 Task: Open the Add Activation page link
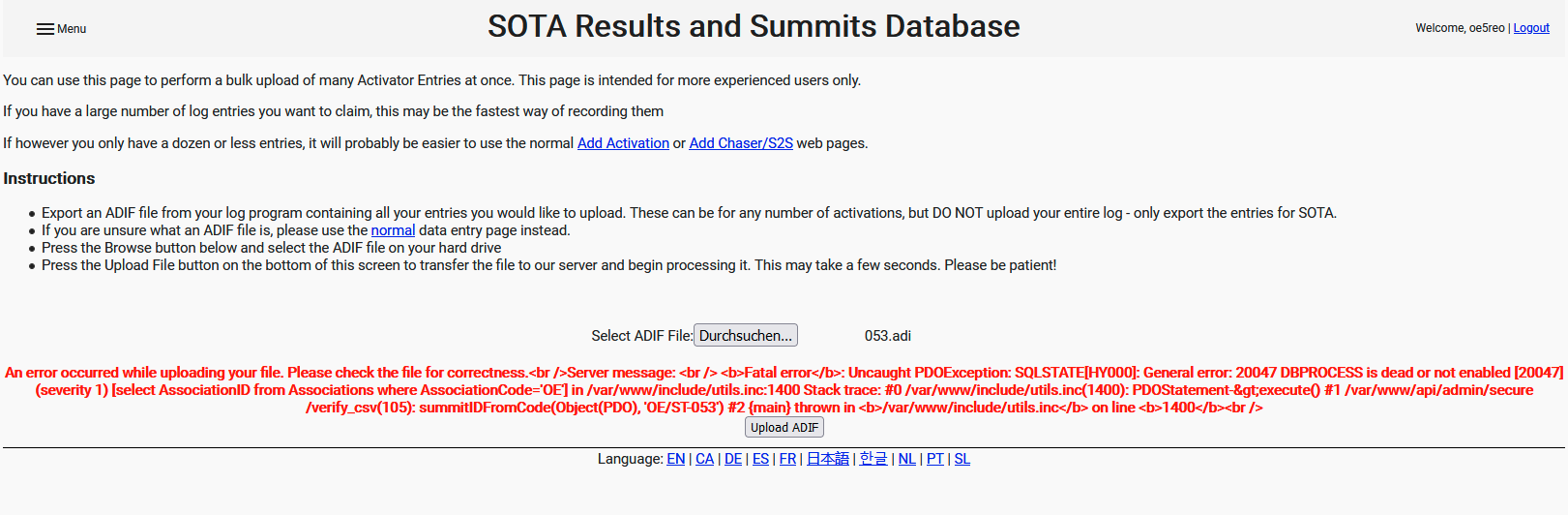point(623,143)
